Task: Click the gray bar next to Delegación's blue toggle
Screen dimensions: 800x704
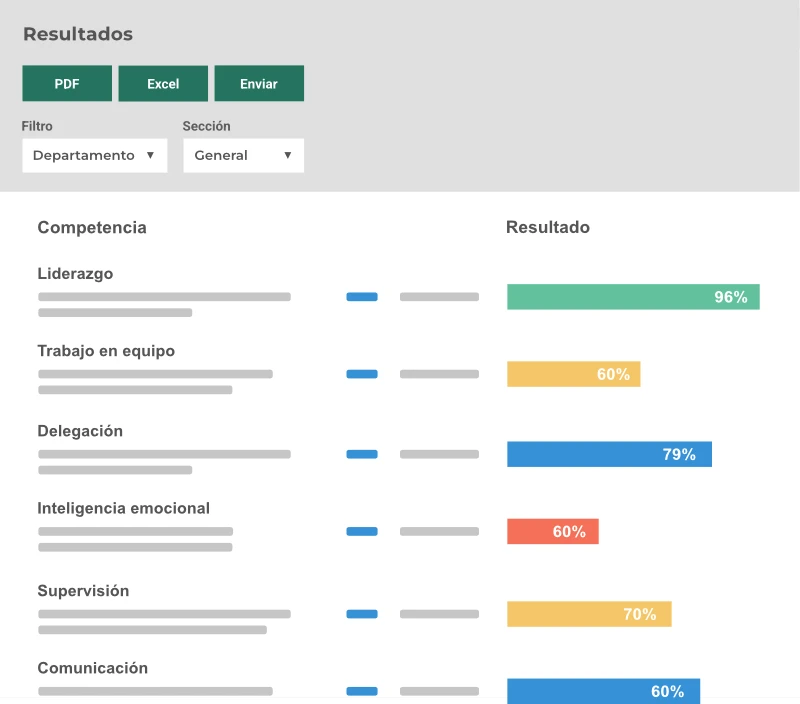Action: click(438, 453)
